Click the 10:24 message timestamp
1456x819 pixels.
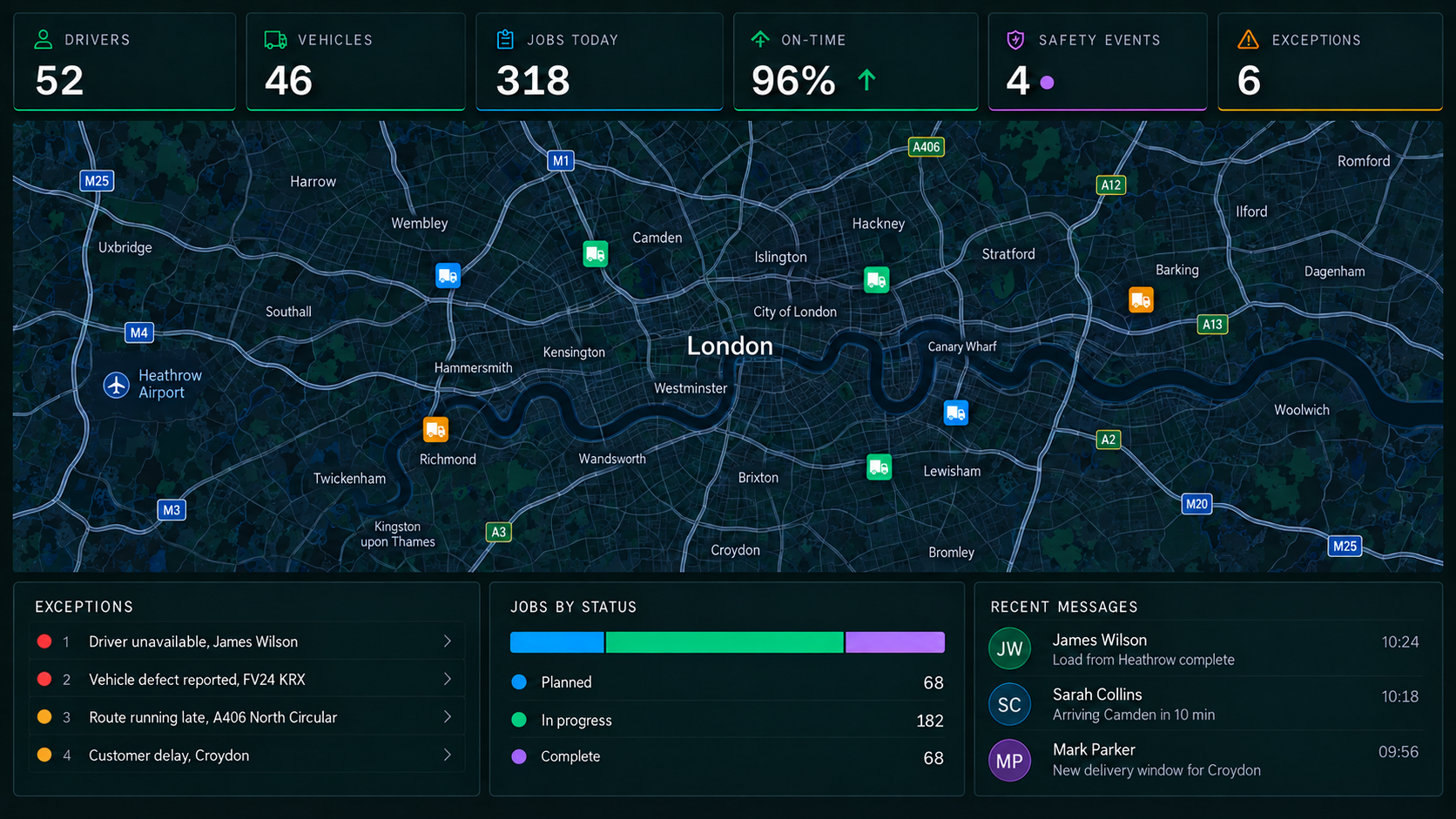[x=1400, y=642]
